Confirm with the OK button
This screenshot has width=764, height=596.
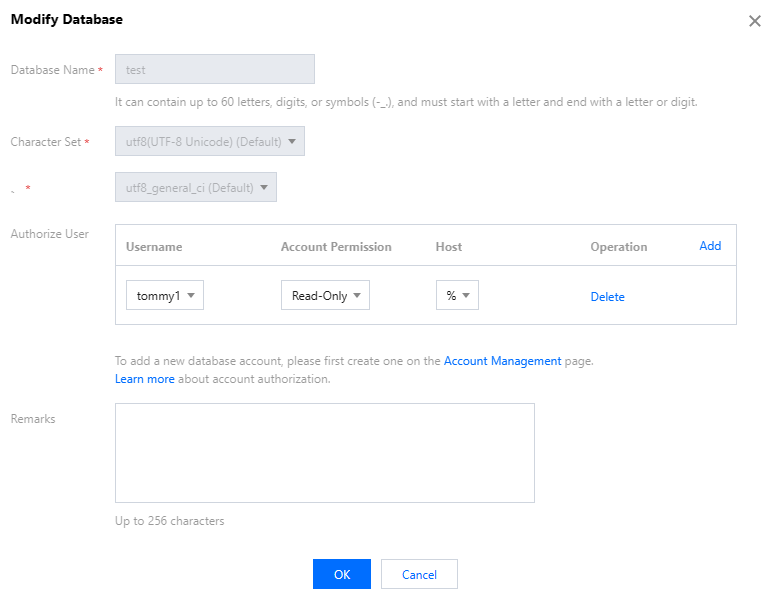coord(342,574)
